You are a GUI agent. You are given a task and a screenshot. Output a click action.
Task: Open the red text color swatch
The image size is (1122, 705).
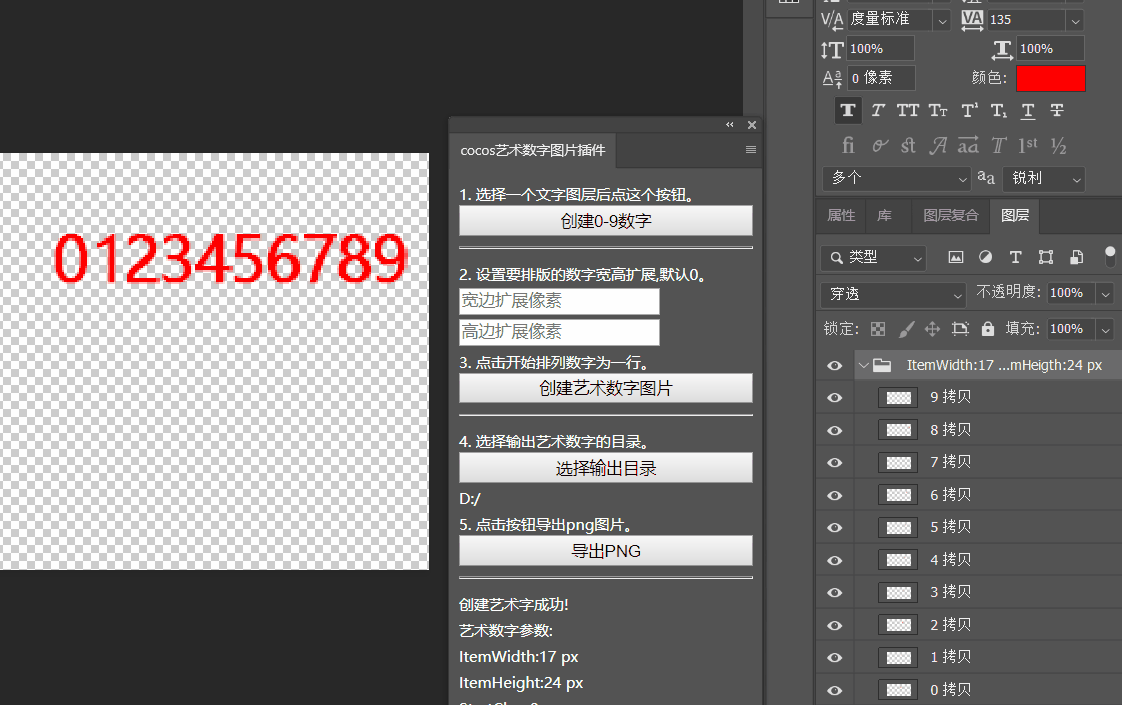[1050, 78]
